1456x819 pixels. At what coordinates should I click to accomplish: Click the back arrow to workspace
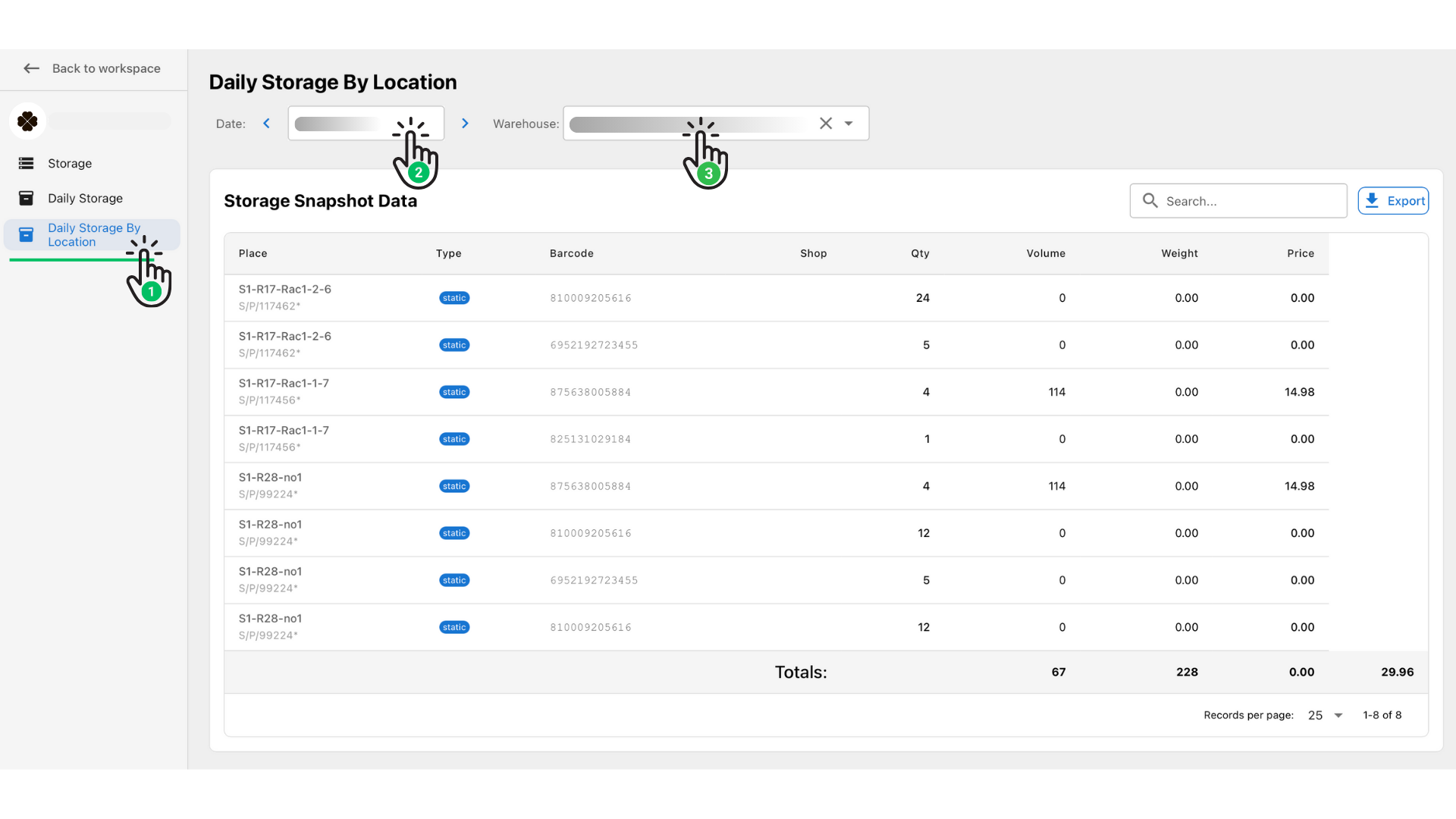tap(31, 68)
